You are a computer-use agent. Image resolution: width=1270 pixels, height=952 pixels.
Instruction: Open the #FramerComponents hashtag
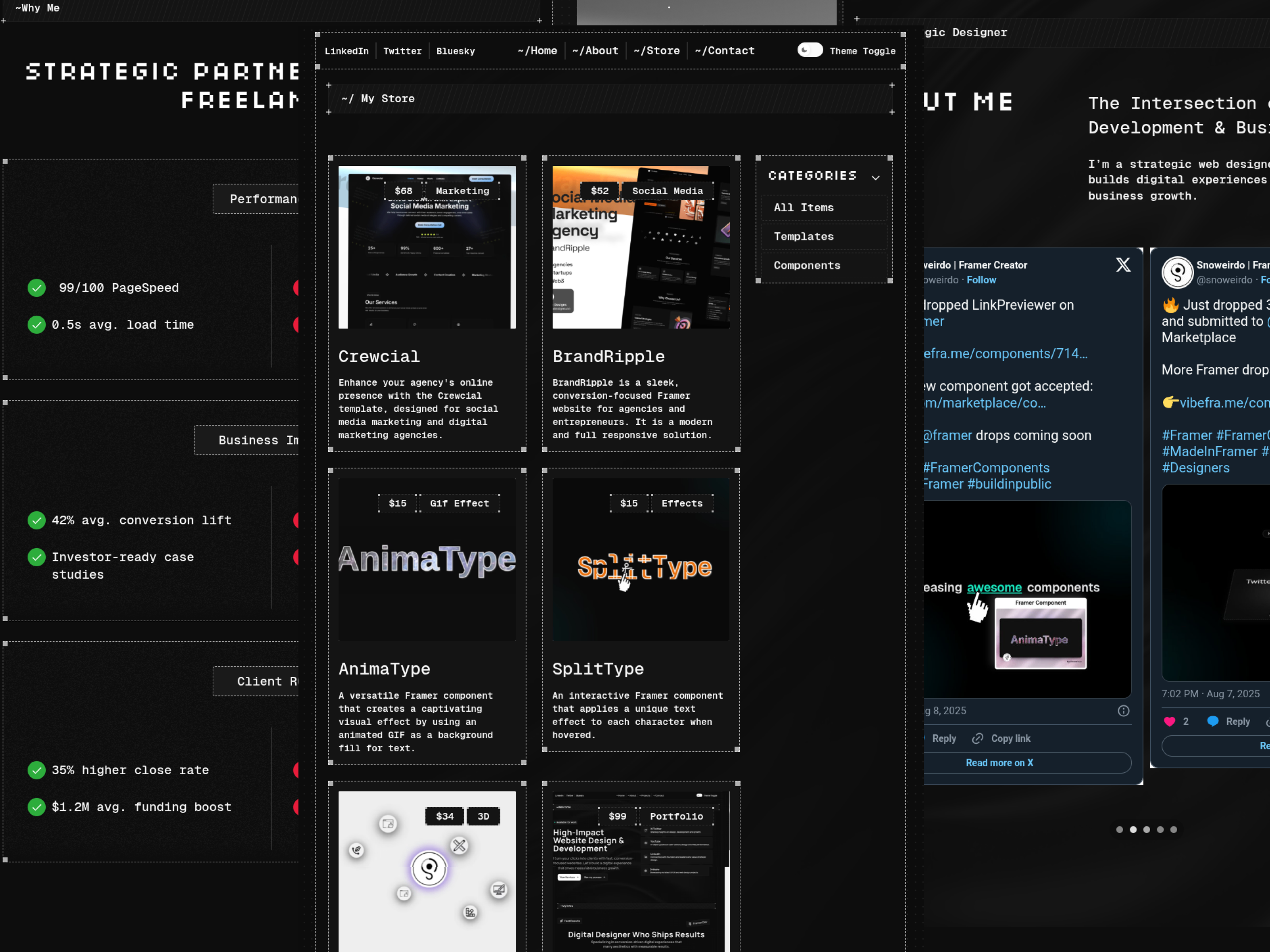point(986,468)
